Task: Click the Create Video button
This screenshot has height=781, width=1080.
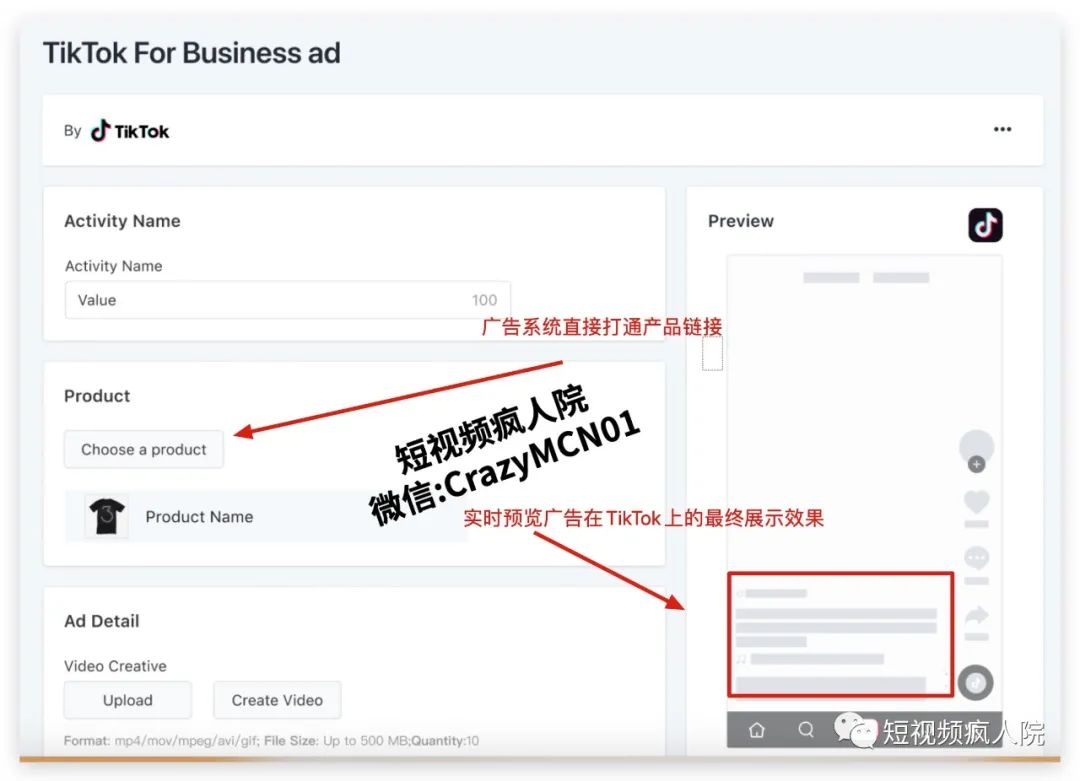Action: click(x=277, y=700)
